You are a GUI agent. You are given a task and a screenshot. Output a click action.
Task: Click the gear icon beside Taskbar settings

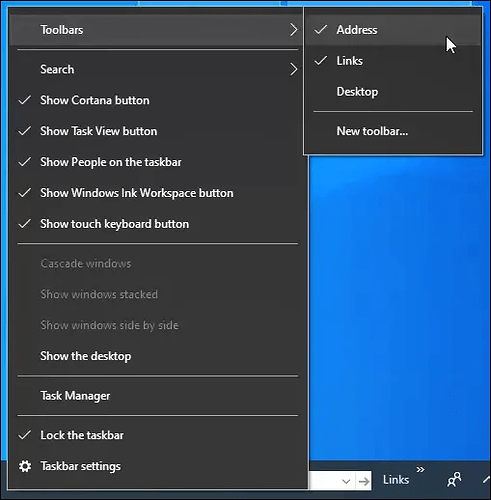click(25, 466)
